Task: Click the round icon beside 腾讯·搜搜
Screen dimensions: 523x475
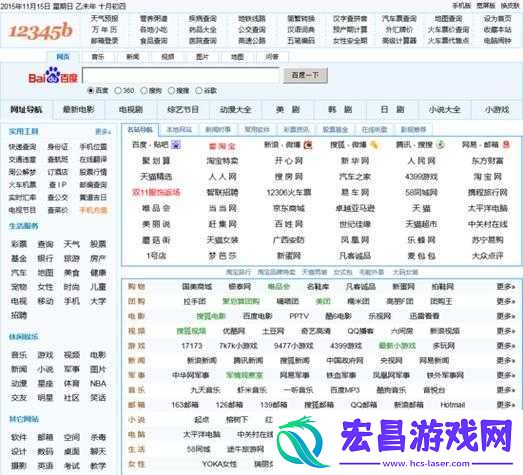Action: pyautogui.click(x=441, y=145)
